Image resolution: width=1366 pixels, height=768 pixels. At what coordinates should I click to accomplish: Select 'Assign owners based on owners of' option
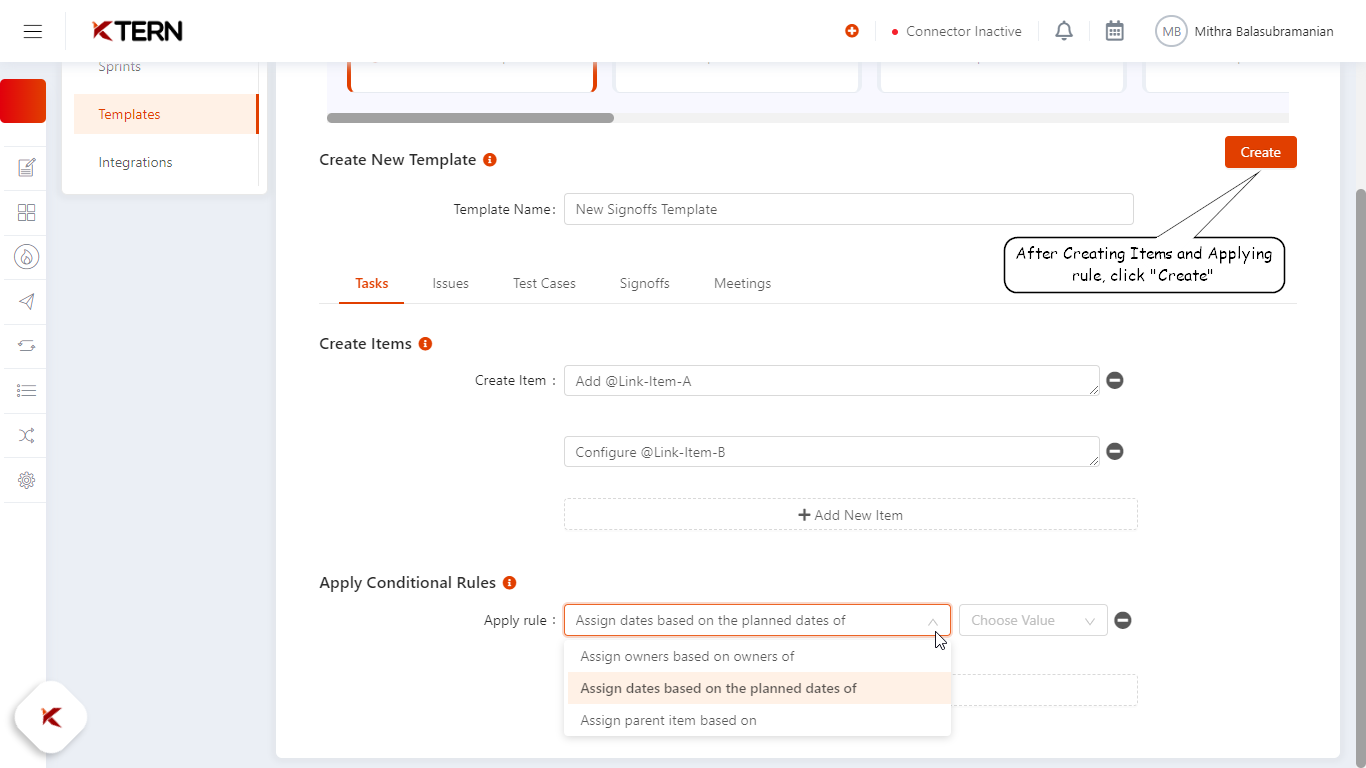[x=687, y=656]
